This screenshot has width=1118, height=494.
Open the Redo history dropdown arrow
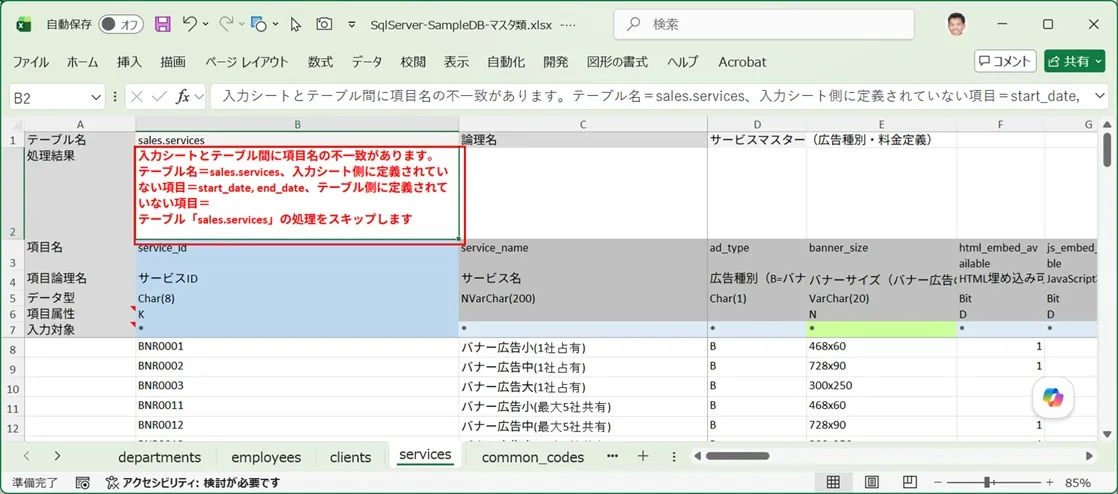point(241,25)
